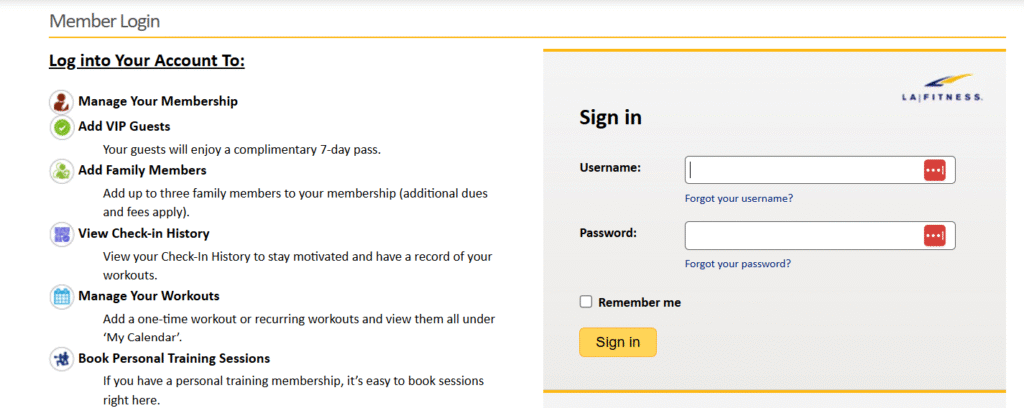Click the Book Personal Training Sessions heading
Image resolution: width=1024 pixels, height=408 pixels.
pyautogui.click(x=174, y=358)
